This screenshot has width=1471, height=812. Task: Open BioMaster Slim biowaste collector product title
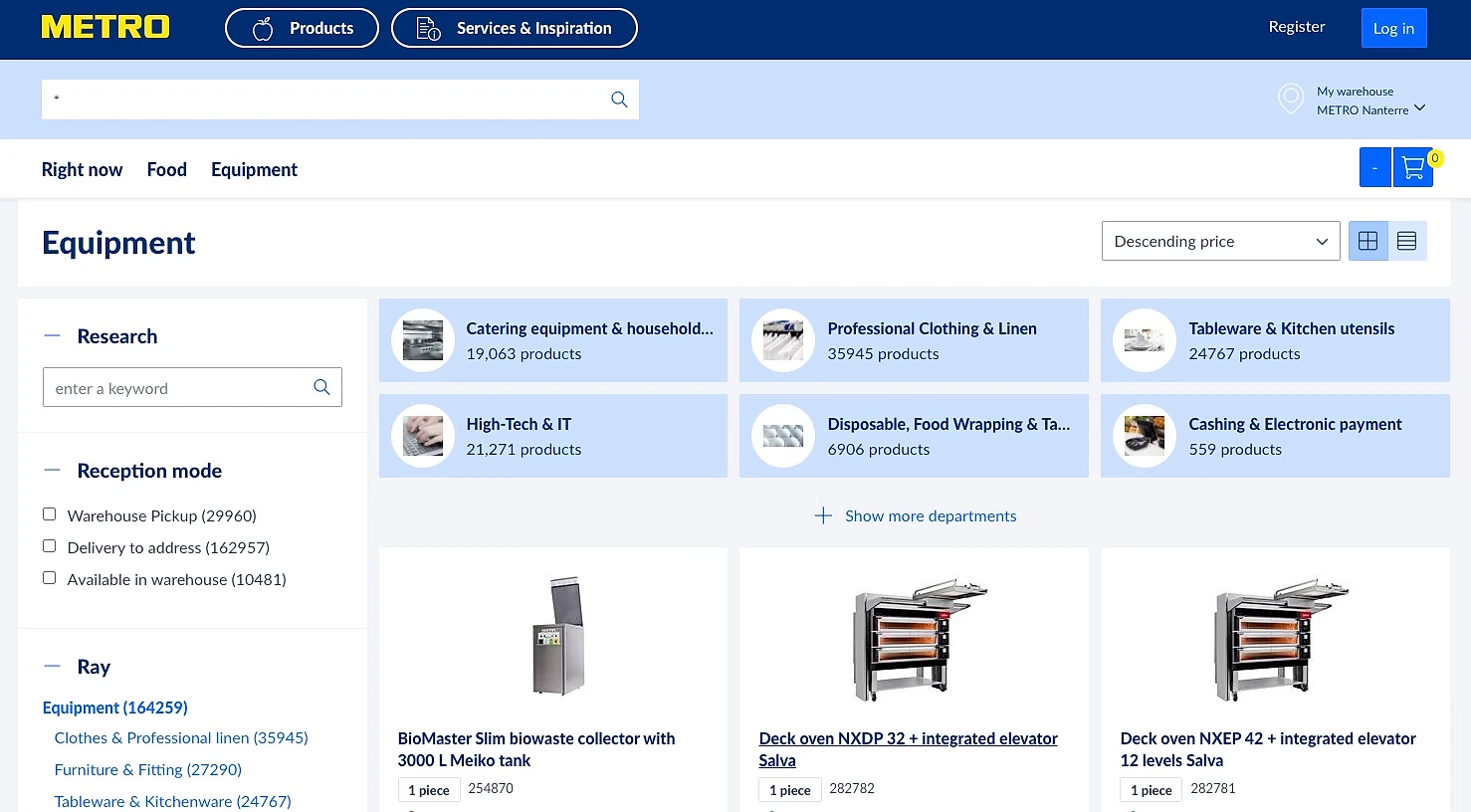[x=536, y=749]
